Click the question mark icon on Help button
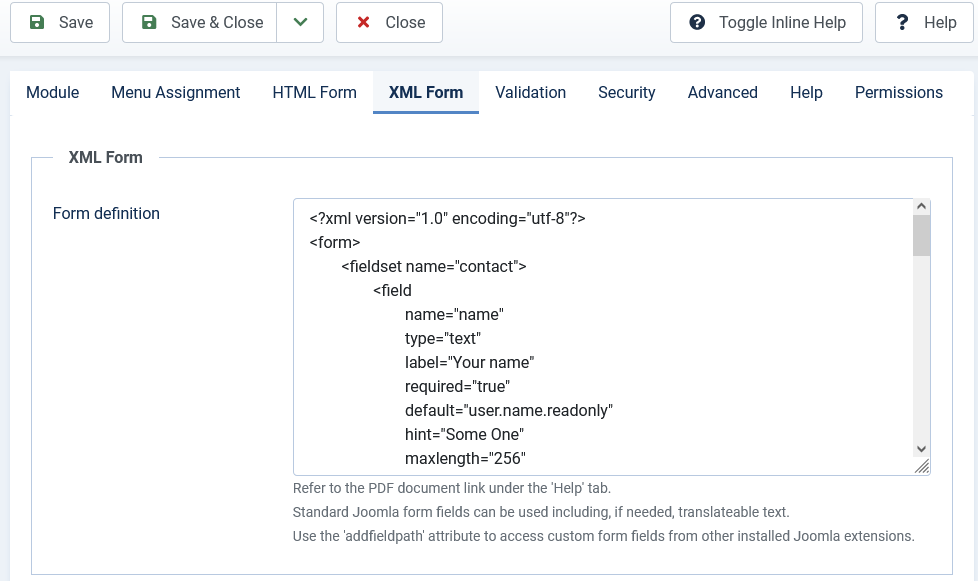Image resolution: width=978 pixels, height=581 pixels. 902,22
